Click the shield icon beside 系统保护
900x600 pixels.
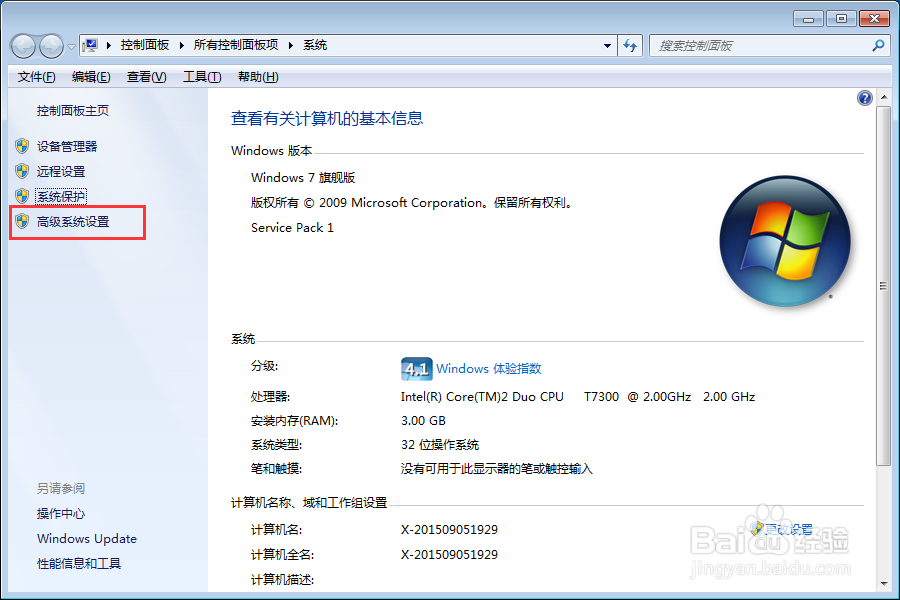click(22, 196)
